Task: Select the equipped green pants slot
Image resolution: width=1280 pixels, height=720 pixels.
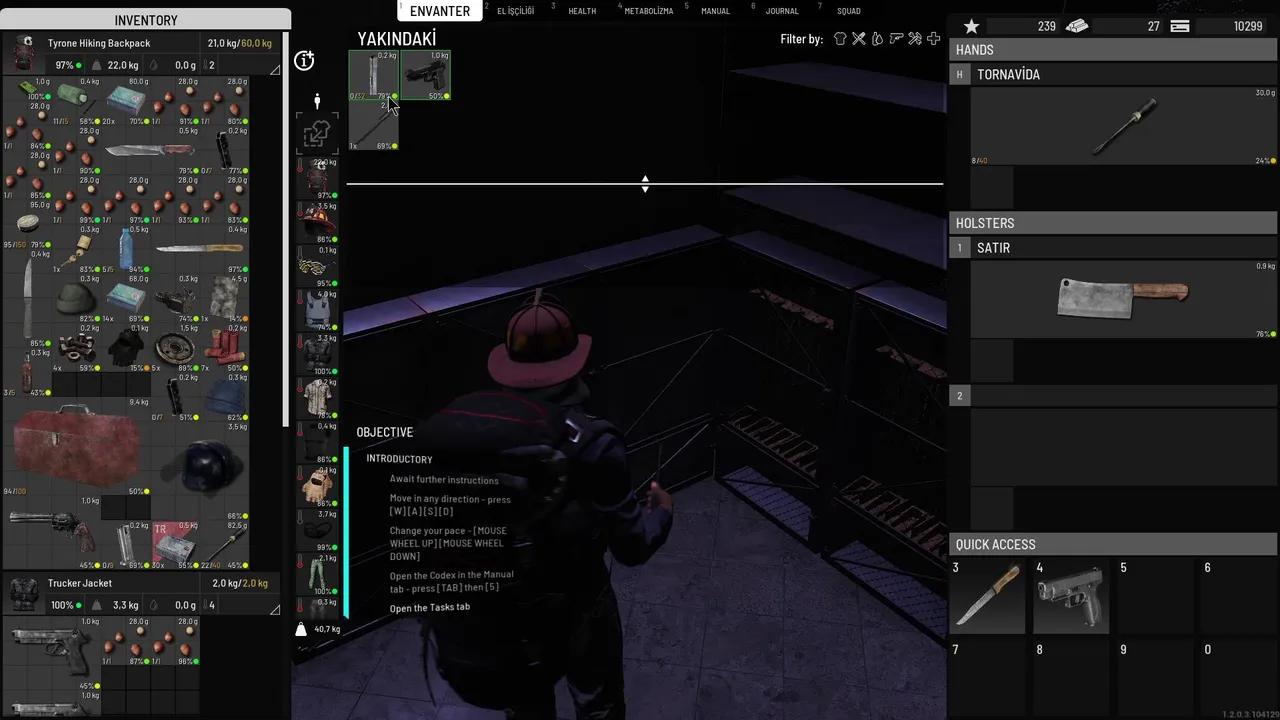Action: pos(317,574)
